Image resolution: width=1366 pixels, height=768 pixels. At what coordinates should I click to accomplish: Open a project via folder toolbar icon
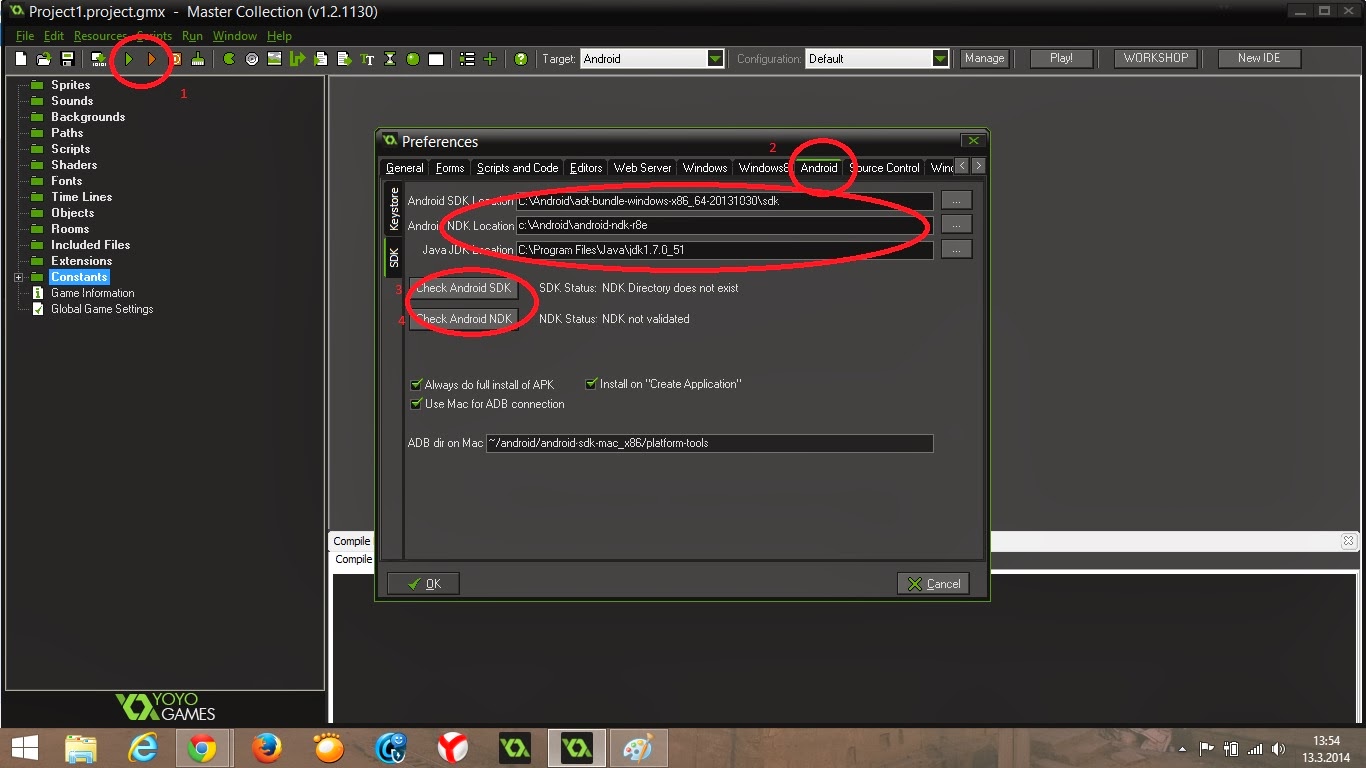pos(44,59)
